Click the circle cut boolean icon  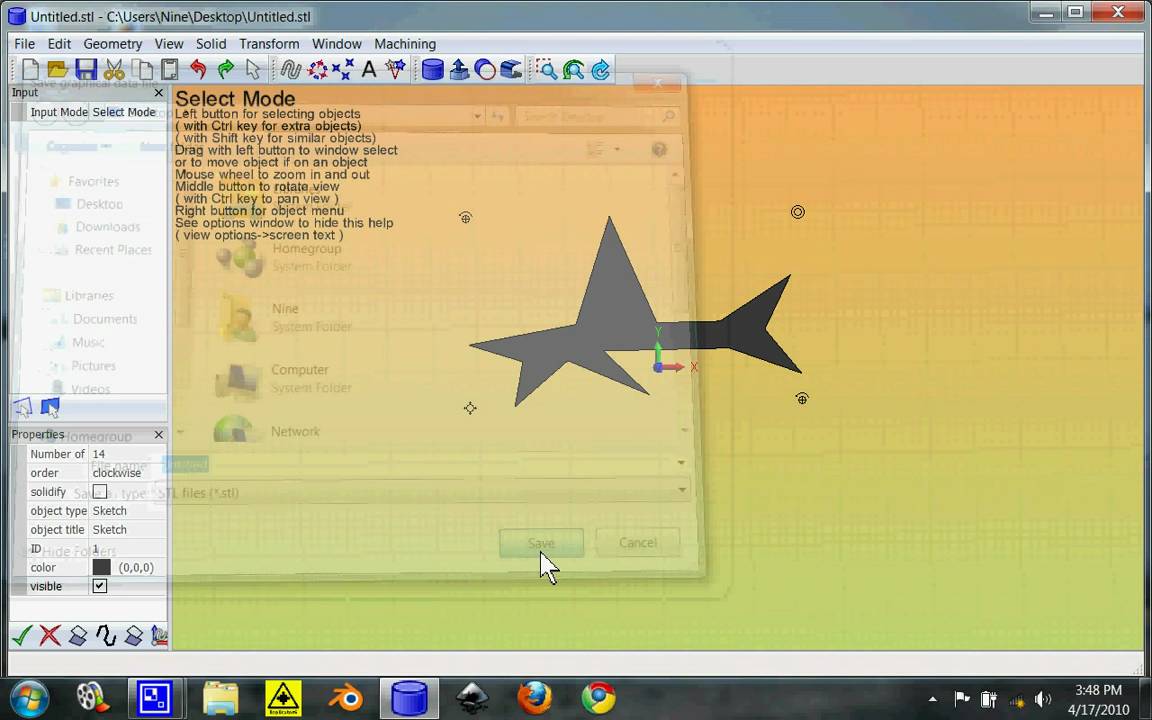(485, 70)
